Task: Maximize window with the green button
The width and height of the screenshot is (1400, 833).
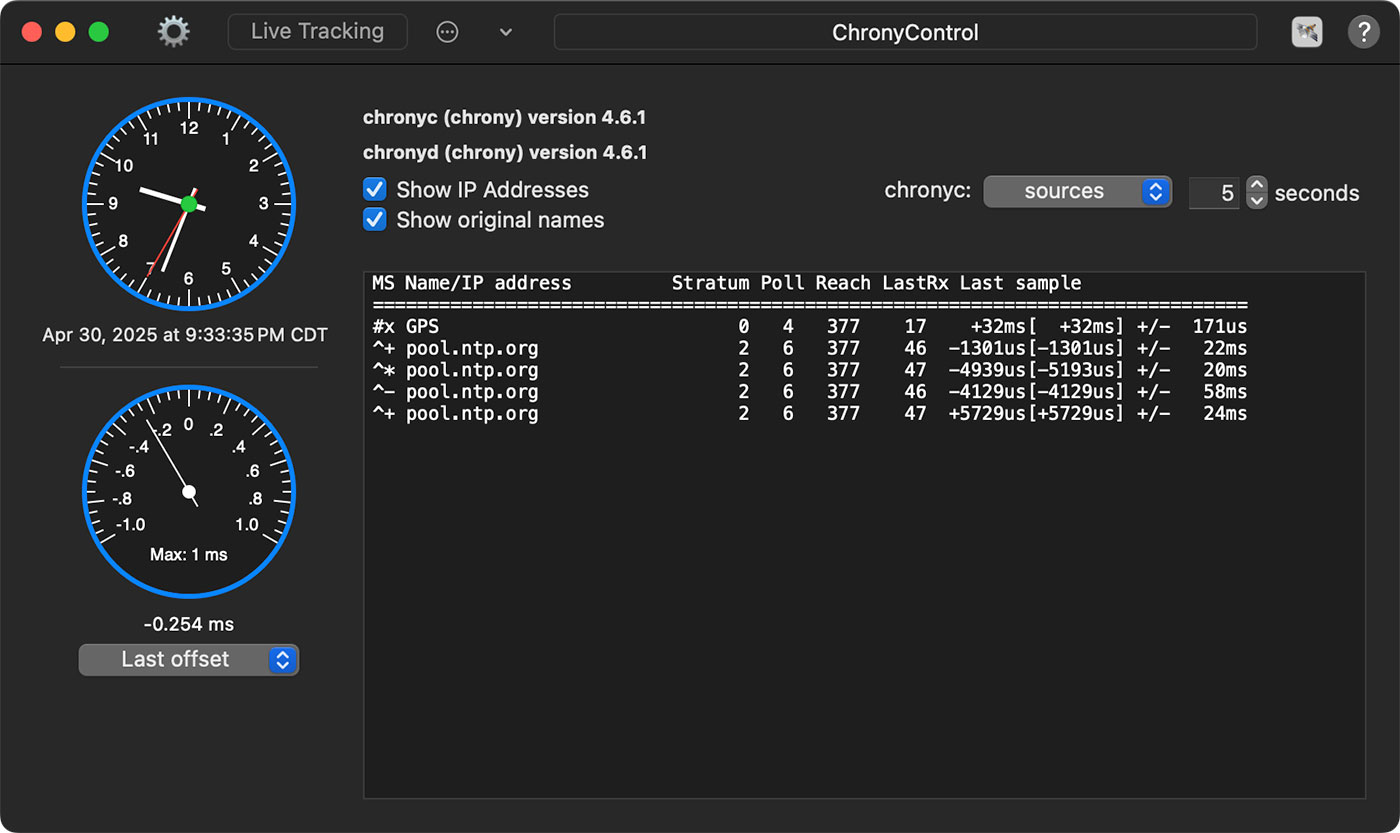Action: 98,32
